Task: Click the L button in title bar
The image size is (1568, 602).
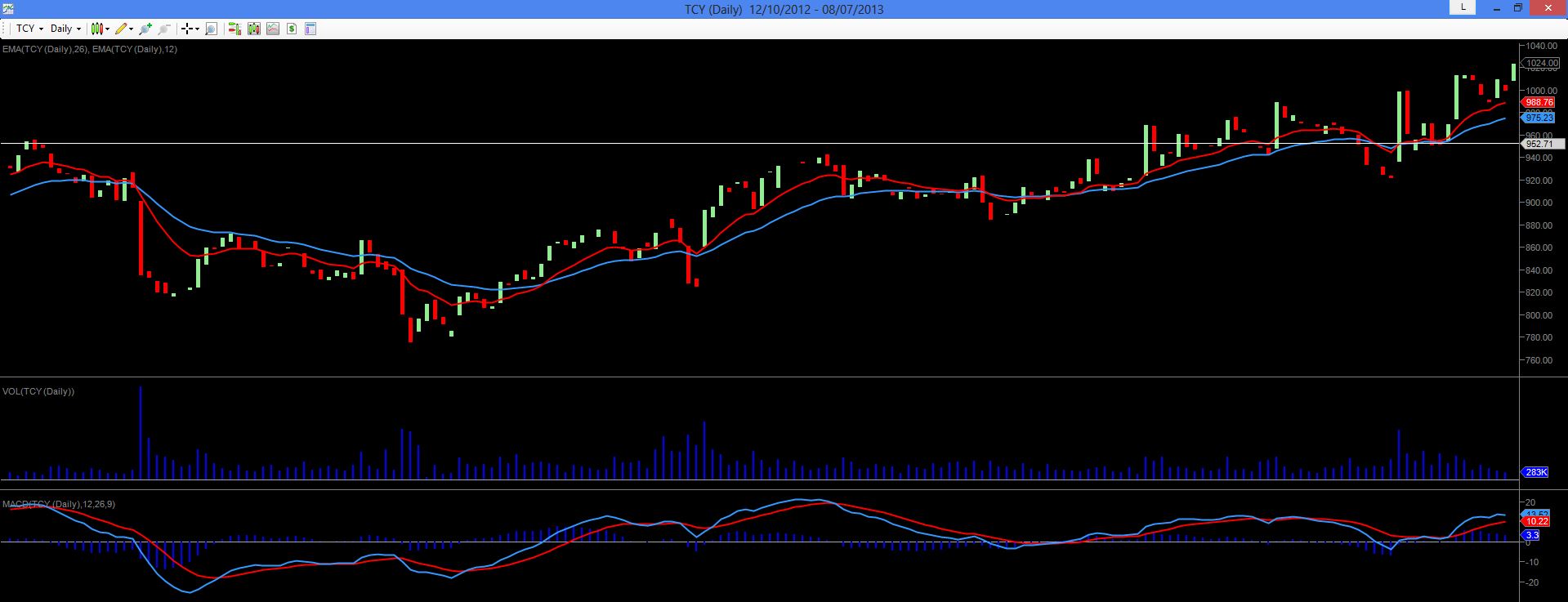Action: [1463, 7]
